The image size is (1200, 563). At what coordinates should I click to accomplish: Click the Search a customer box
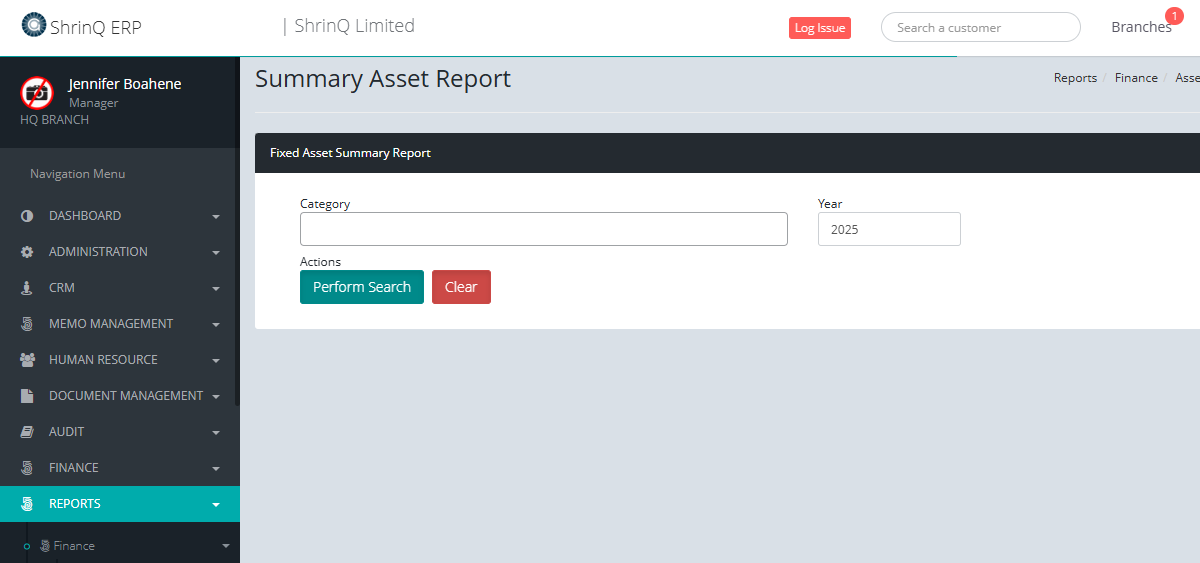coord(980,28)
